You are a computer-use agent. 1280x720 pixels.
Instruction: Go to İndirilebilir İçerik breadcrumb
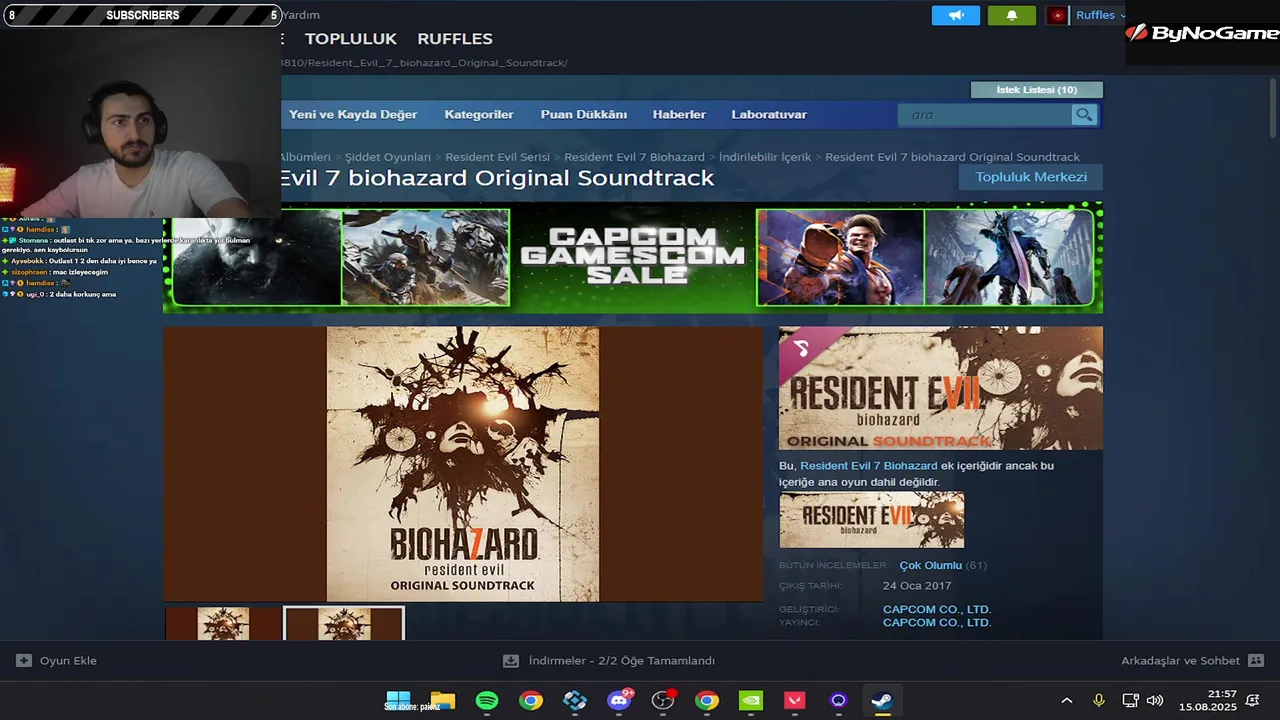tap(765, 157)
